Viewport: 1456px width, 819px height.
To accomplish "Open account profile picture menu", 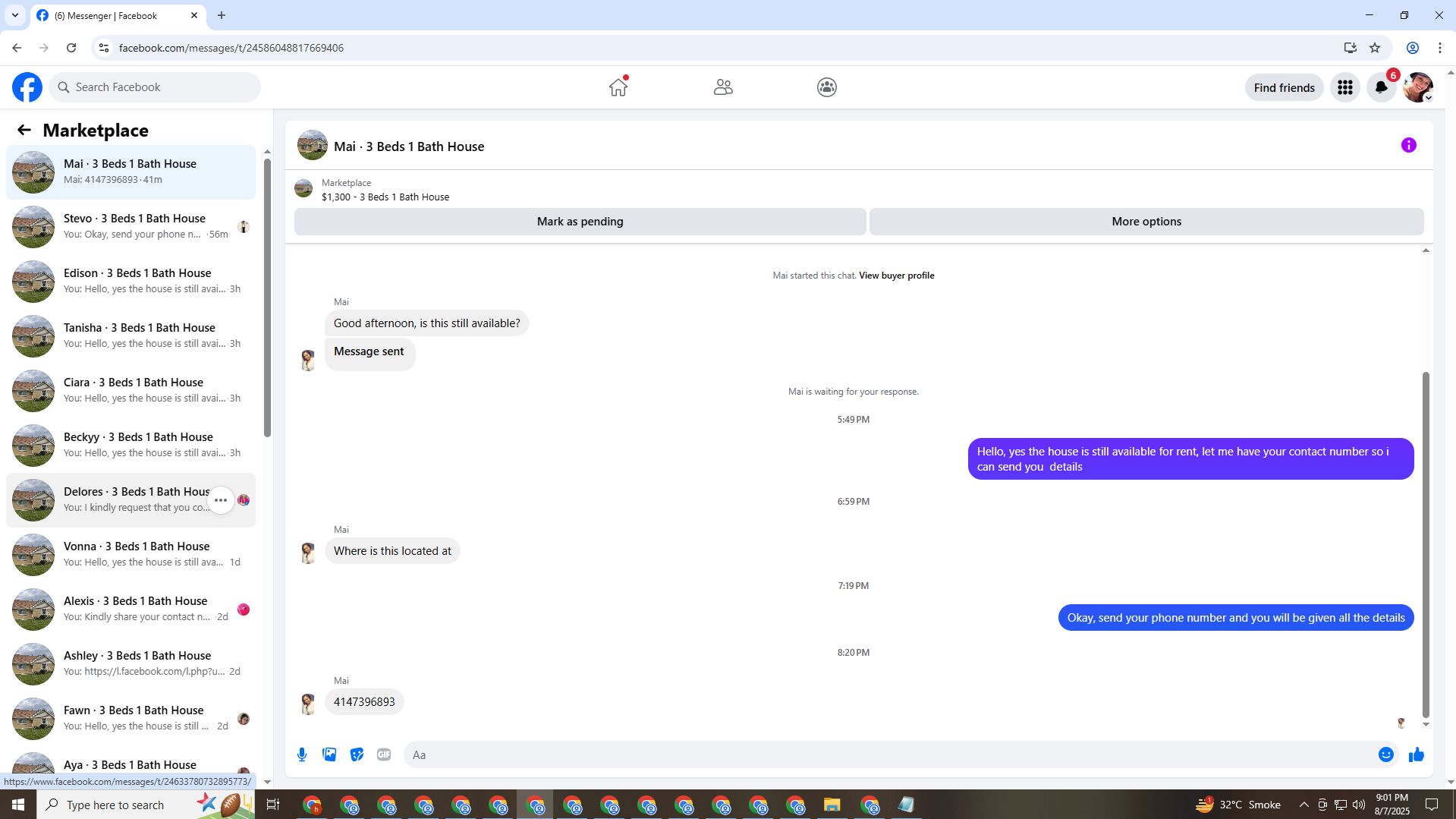I will coord(1417,88).
